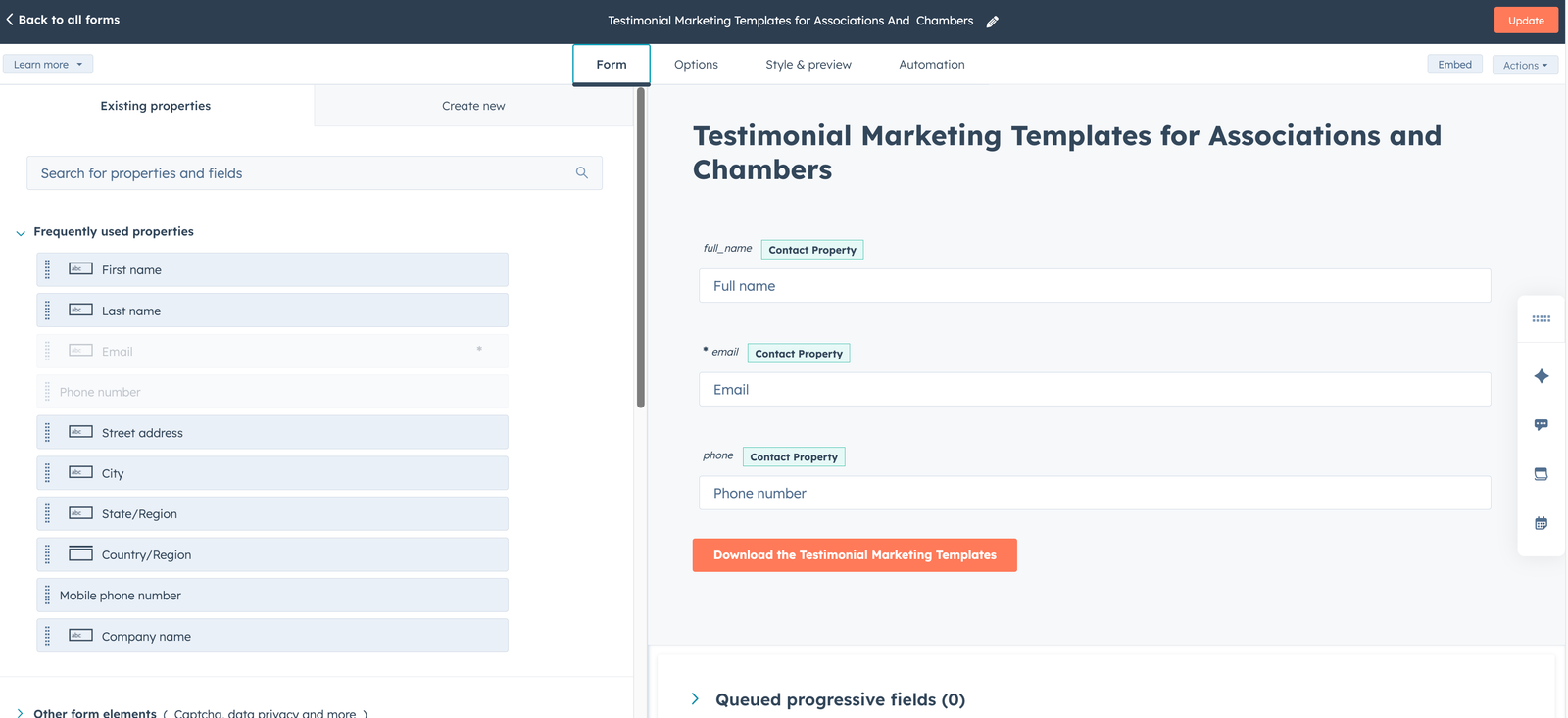Screen dimensions: 1568x718
Task: Click the full_name field label
Action: [728, 249]
